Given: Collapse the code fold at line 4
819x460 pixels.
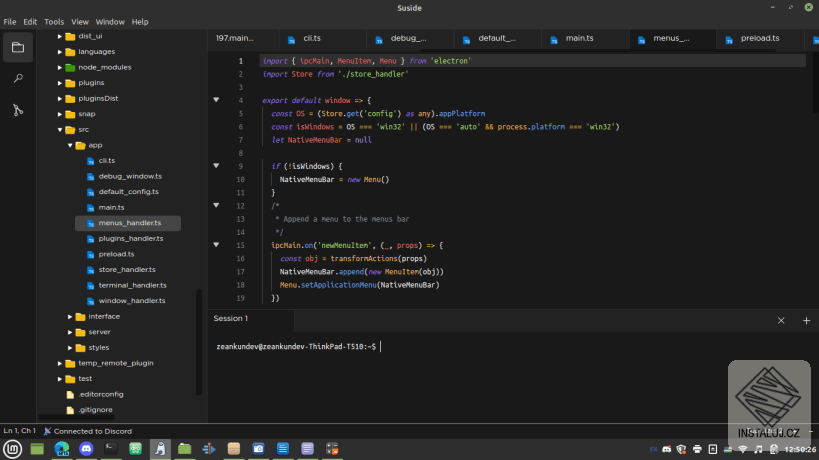Looking at the screenshot, I should [x=216, y=100].
